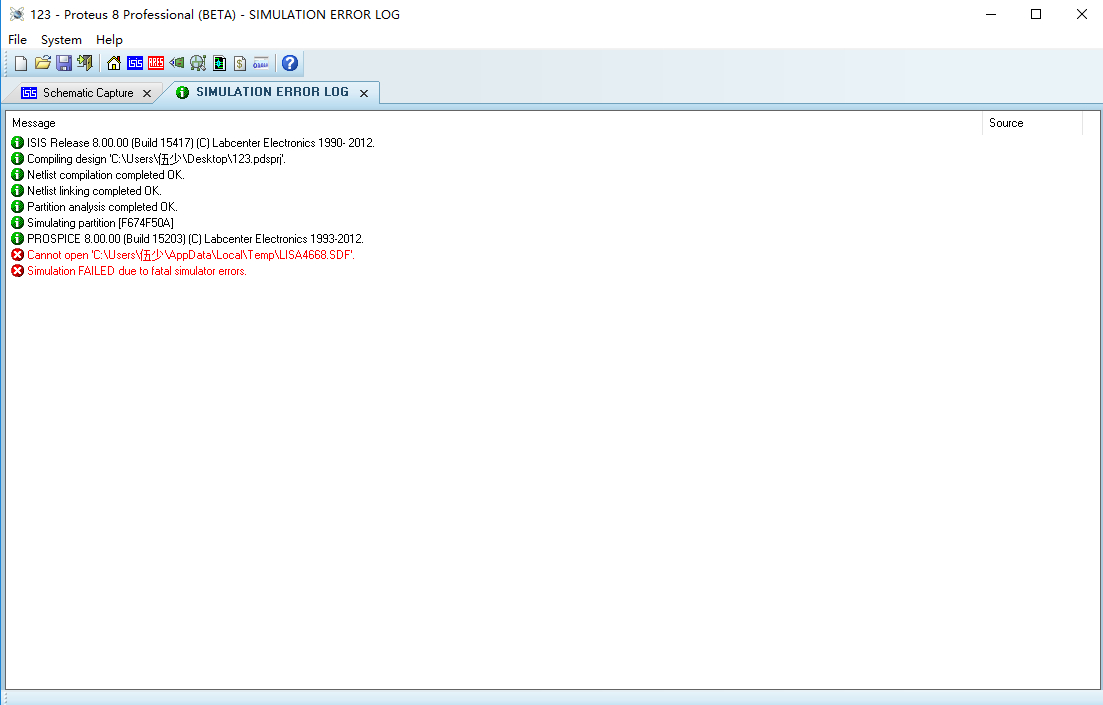This screenshot has width=1103, height=705.
Task: Go to the Home page icon
Action: pyautogui.click(x=114, y=63)
